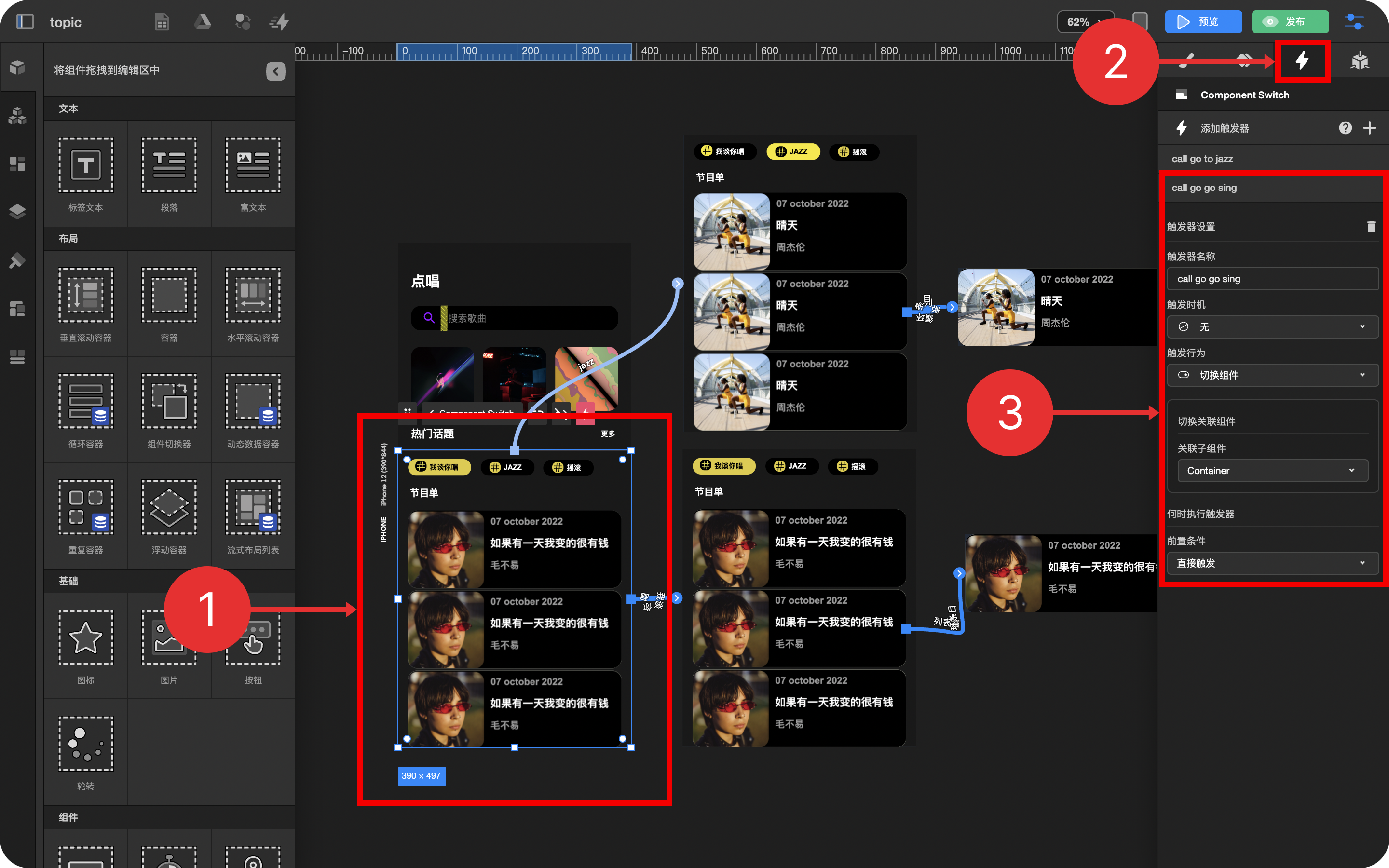Image resolution: width=1389 pixels, height=868 pixels.
Task: Open the stacked cubes rail icon
Action: 17,116
